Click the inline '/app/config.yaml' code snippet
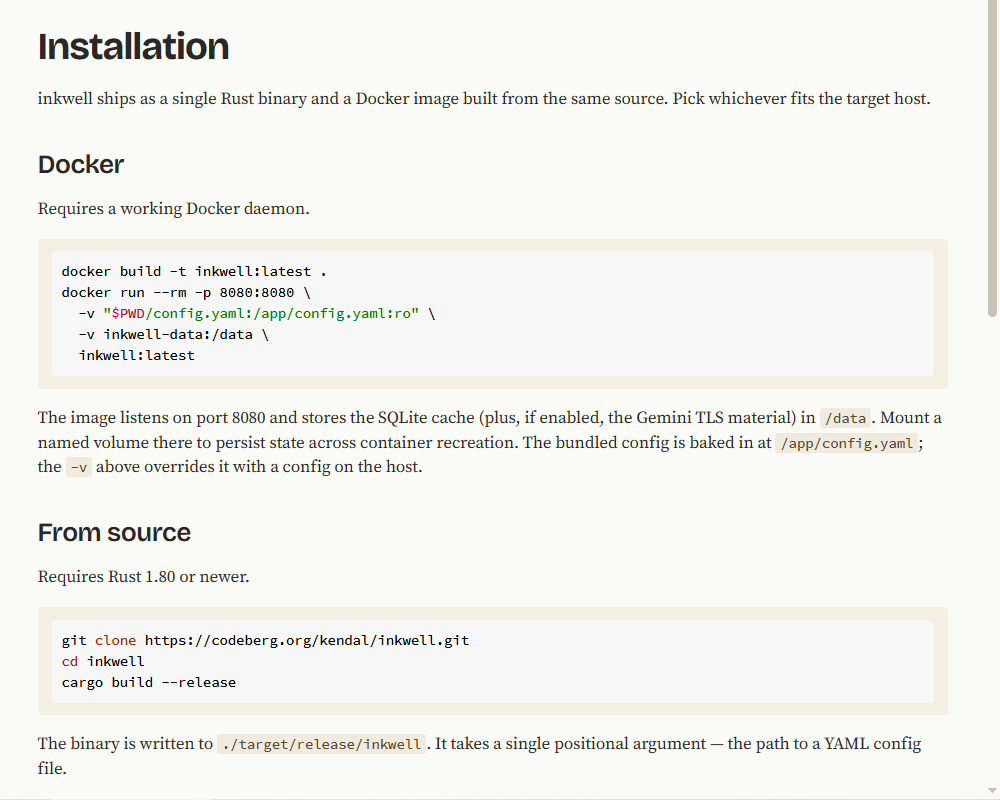The height and width of the screenshot is (800, 1000). [x=847, y=443]
